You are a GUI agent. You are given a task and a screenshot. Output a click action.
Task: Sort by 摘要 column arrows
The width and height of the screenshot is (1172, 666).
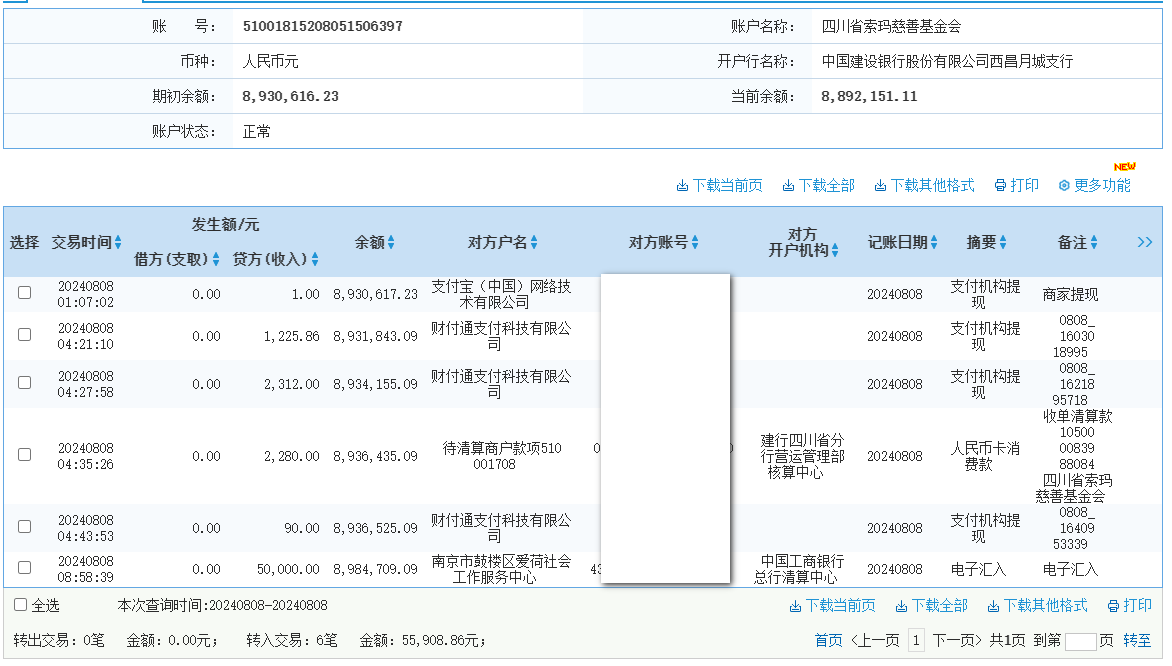[1003, 242]
